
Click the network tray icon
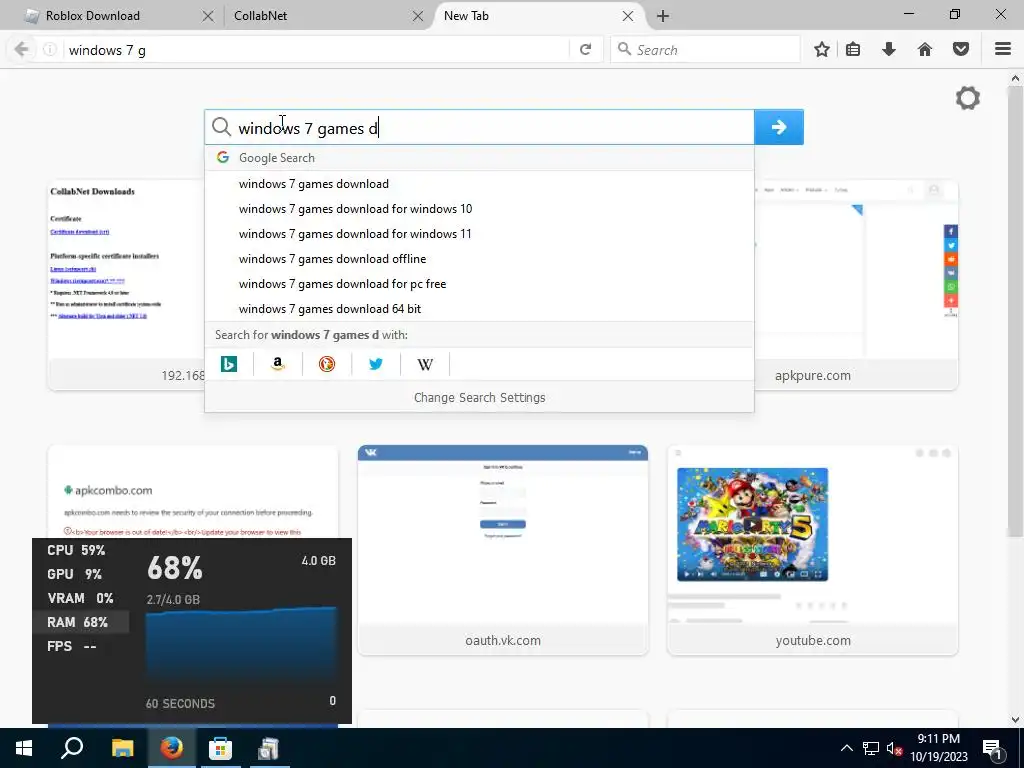point(871,748)
